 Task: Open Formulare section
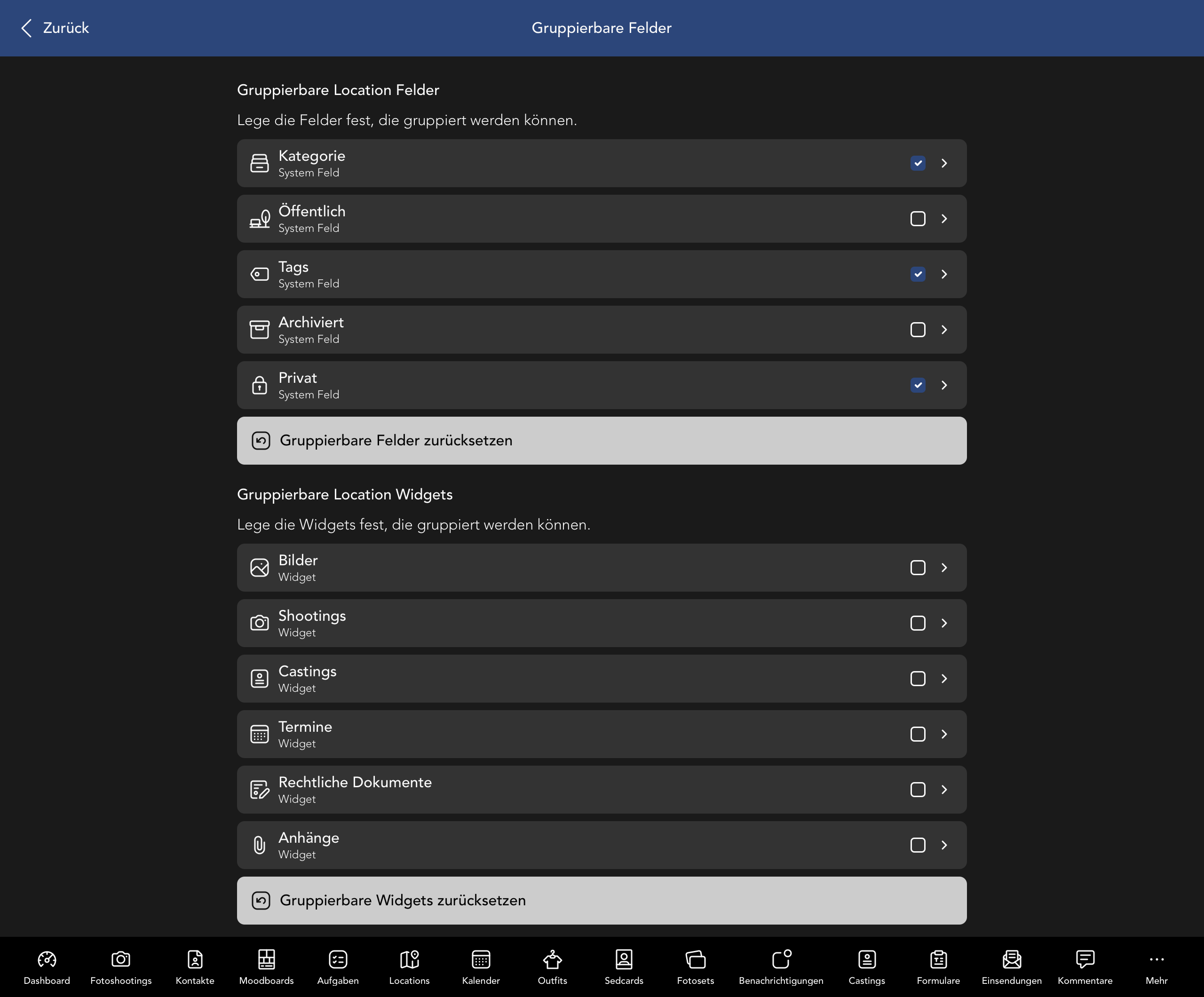[939, 966]
